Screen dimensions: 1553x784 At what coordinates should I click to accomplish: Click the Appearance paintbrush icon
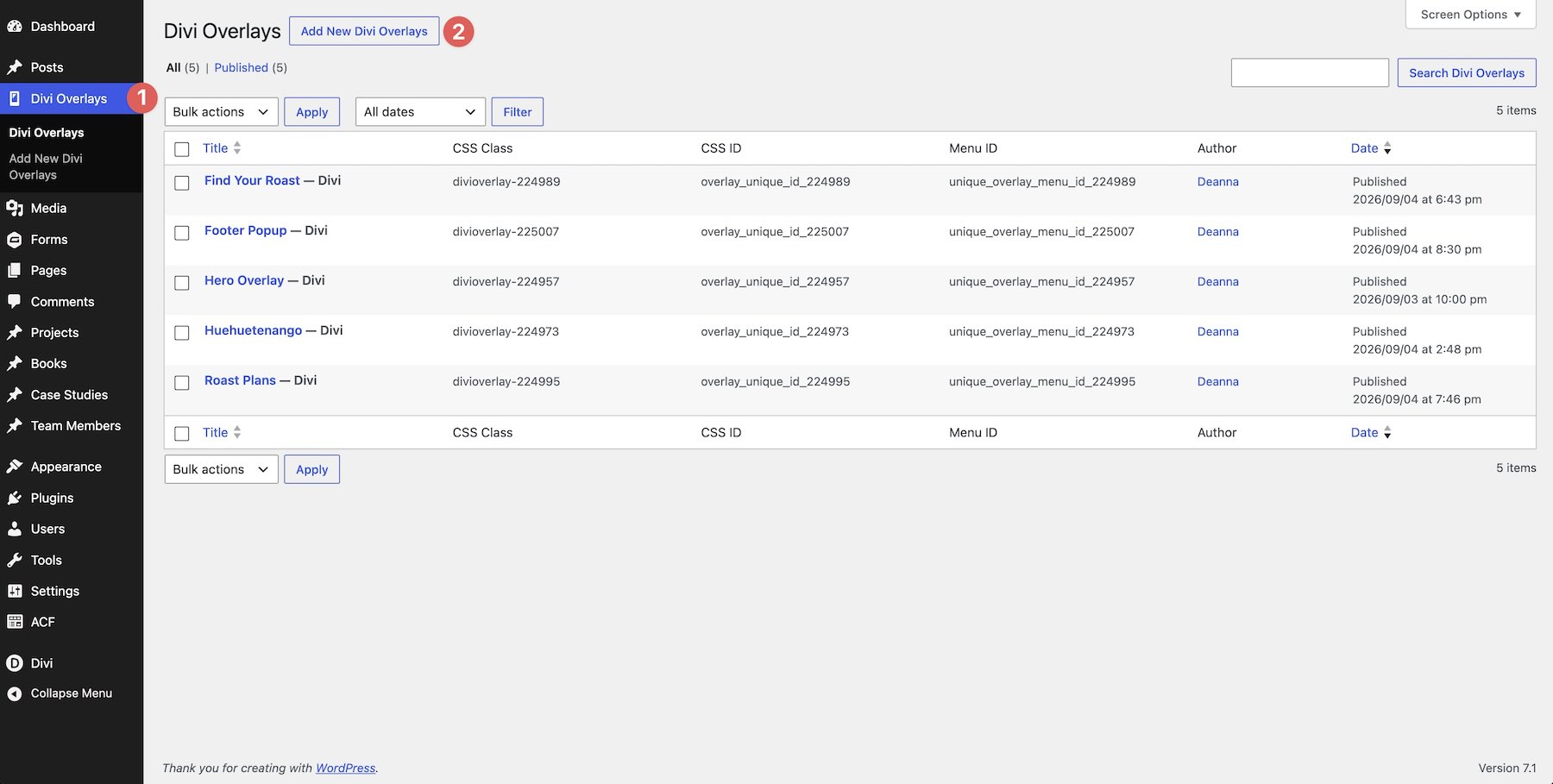click(x=15, y=467)
